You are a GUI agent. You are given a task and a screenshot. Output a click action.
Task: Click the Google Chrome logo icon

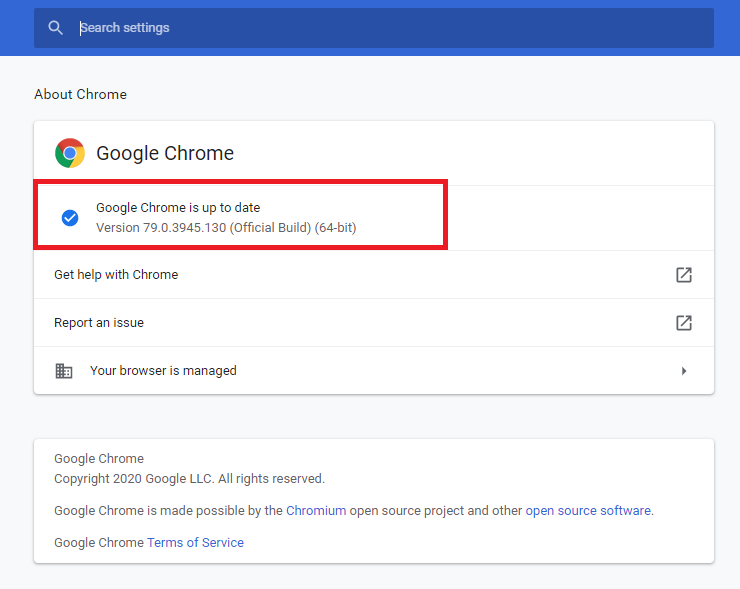point(70,153)
